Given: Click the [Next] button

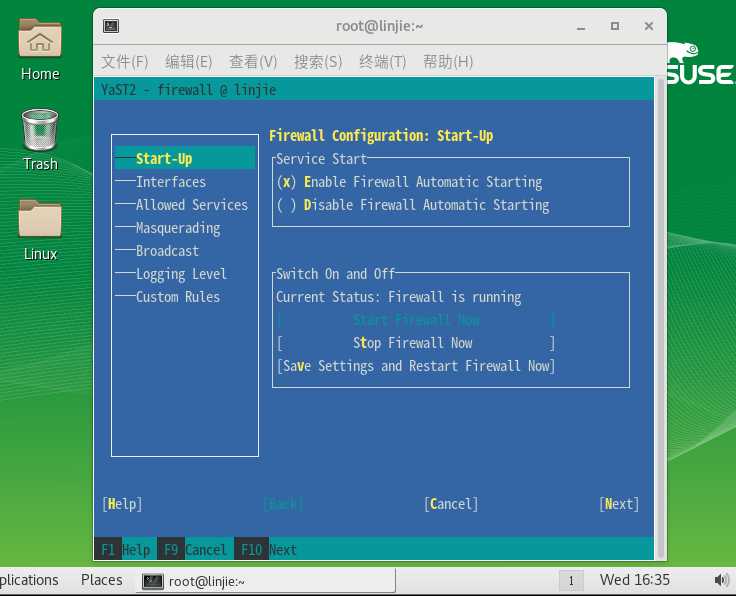Looking at the screenshot, I should coord(619,504).
